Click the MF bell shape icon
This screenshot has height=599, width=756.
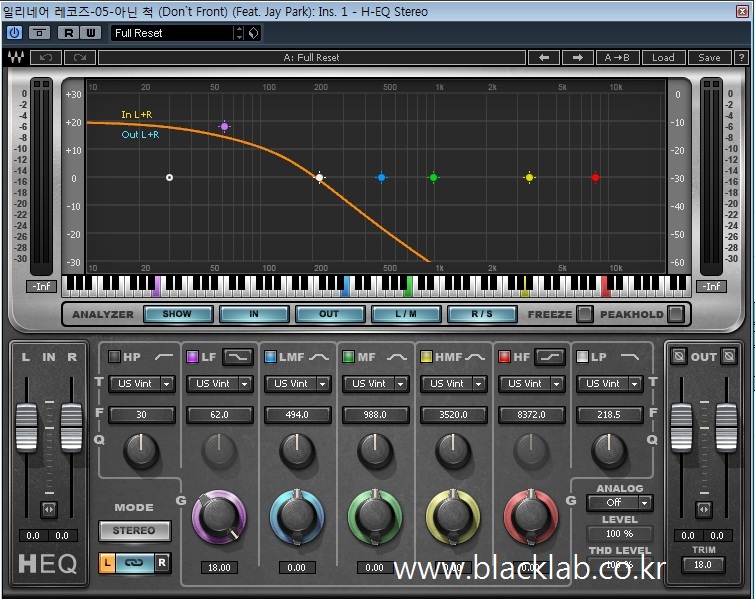pyautogui.click(x=396, y=357)
